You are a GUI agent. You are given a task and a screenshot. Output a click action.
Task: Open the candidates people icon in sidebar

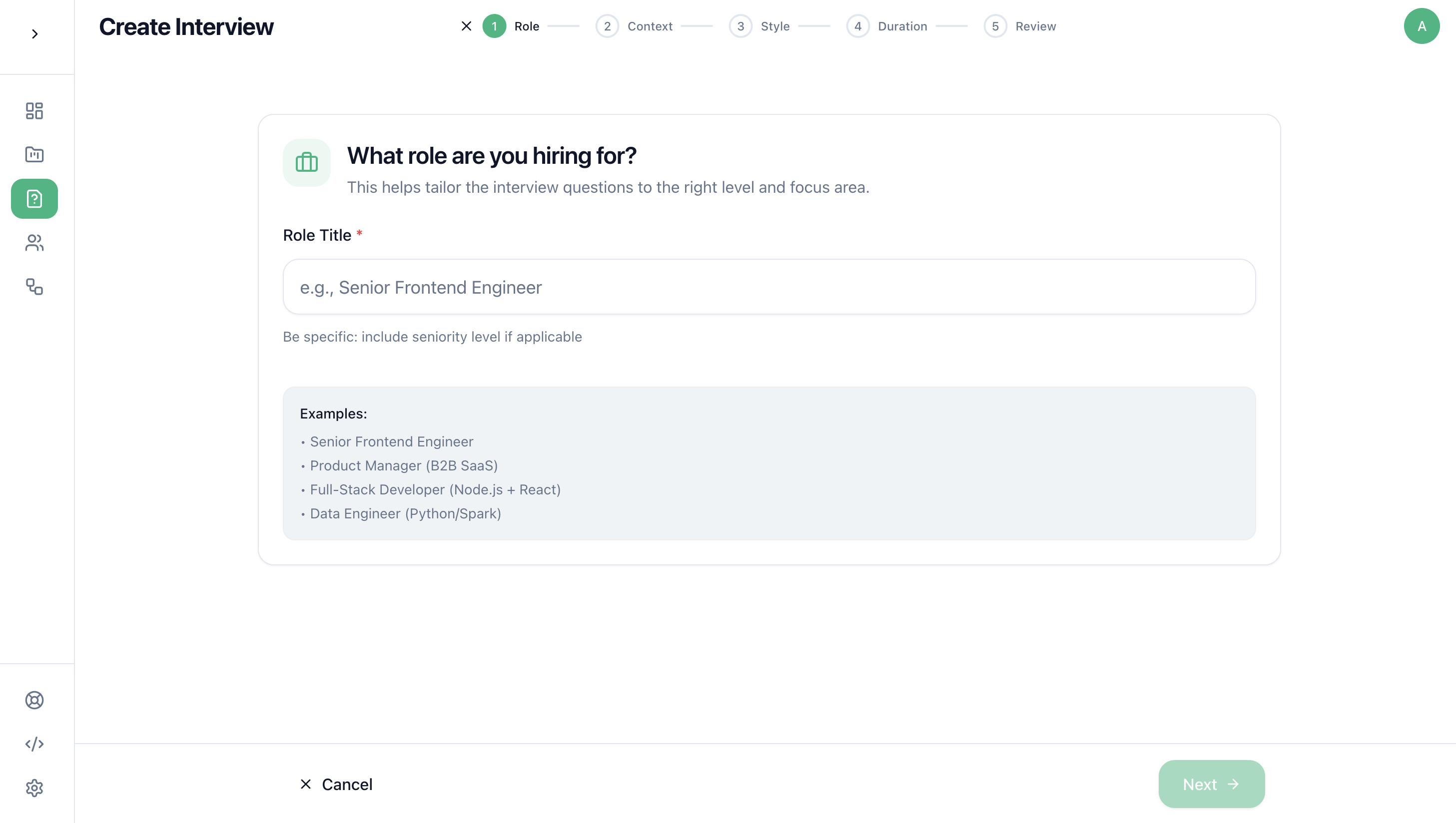click(x=34, y=243)
